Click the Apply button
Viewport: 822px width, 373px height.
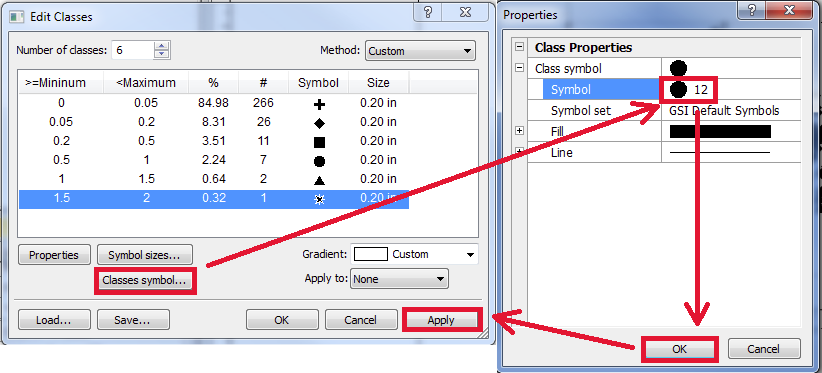click(441, 320)
